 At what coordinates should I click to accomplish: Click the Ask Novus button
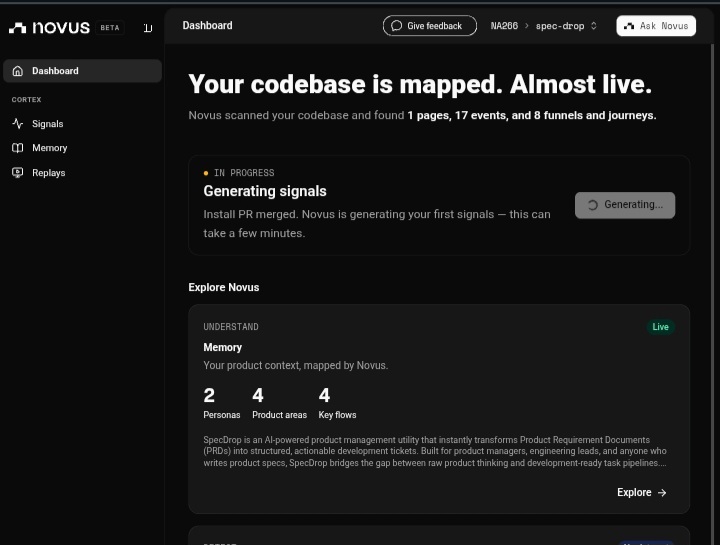[x=656, y=26]
